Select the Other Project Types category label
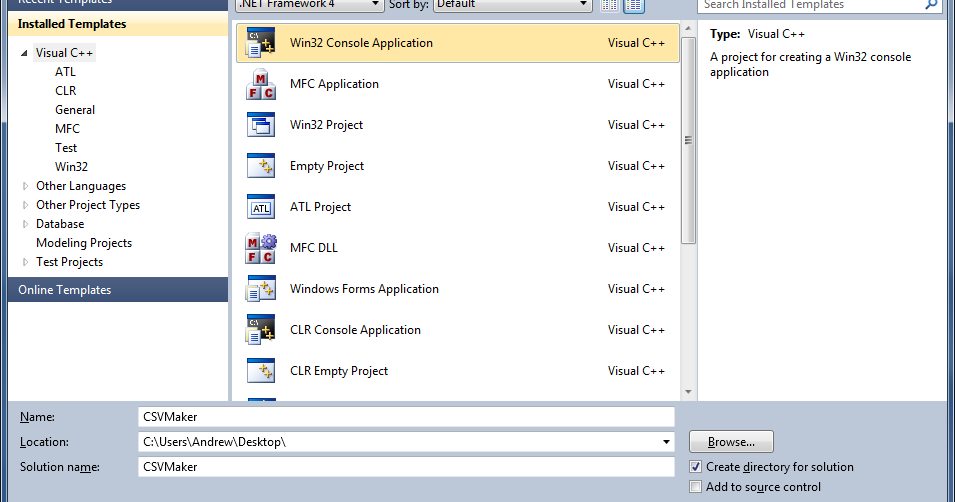955x502 pixels. (88, 205)
